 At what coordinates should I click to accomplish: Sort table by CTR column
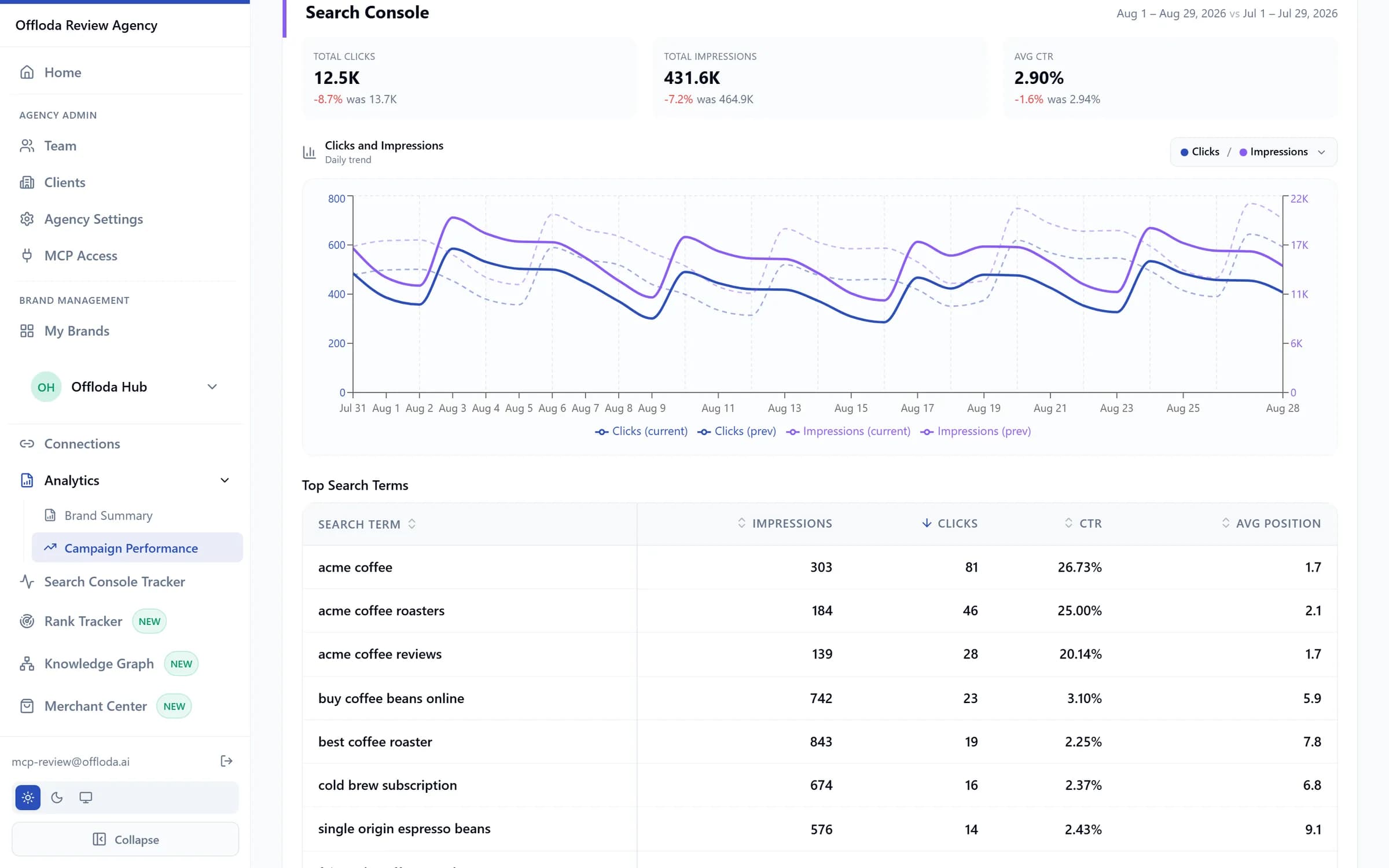click(1083, 523)
